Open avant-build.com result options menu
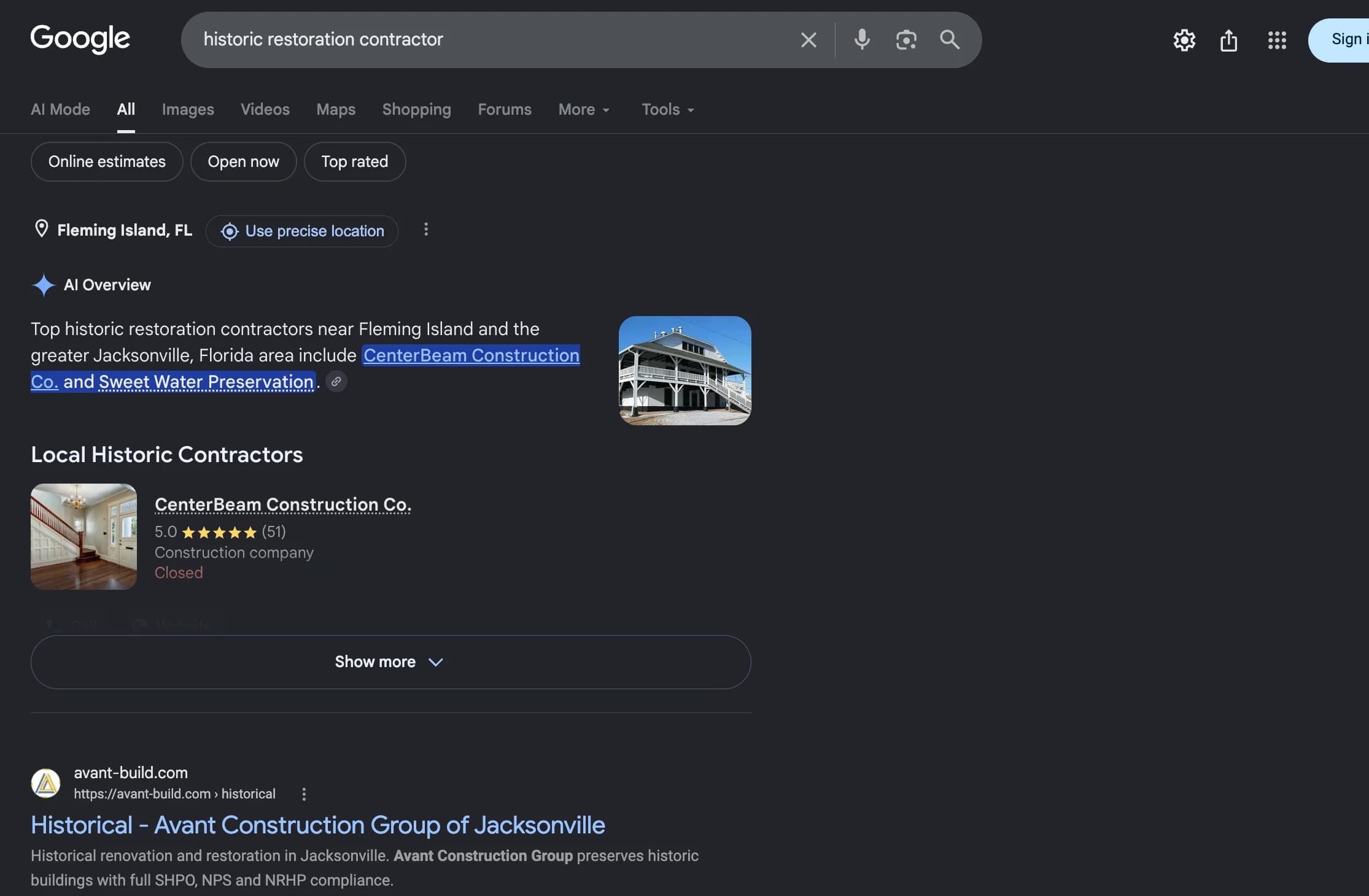The height and width of the screenshot is (896, 1369). coord(304,794)
